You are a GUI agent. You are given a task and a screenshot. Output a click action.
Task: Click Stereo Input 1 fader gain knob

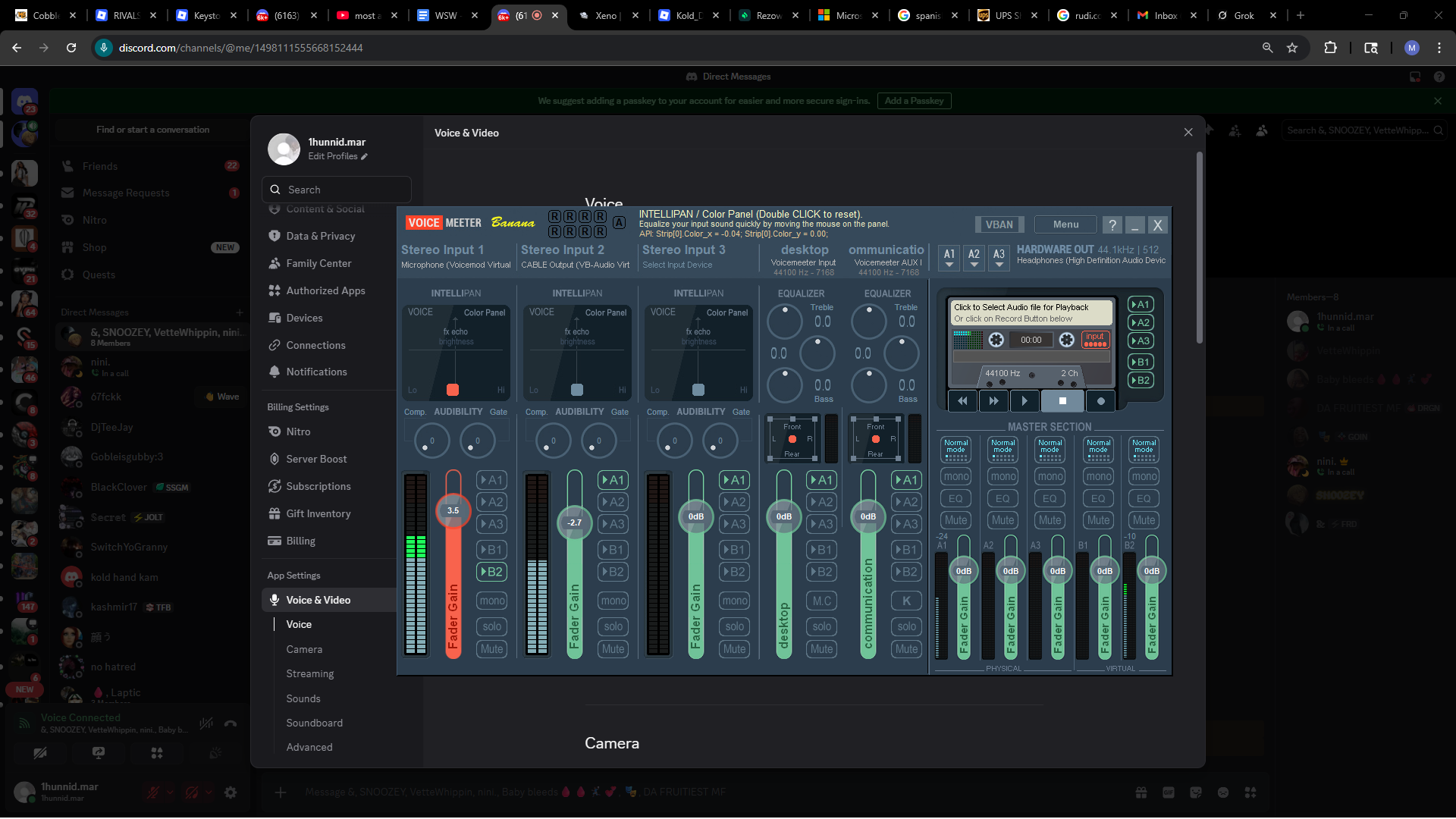pyautogui.click(x=453, y=510)
